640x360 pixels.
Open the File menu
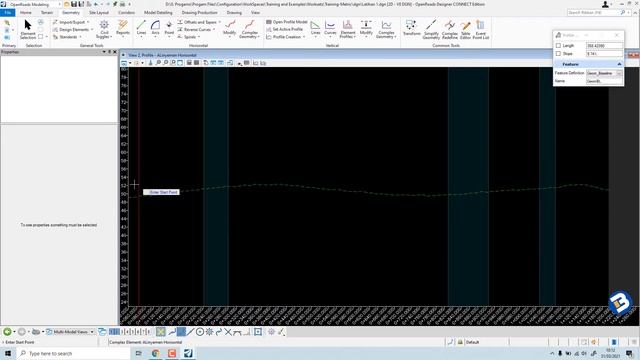tap(7, 13)
